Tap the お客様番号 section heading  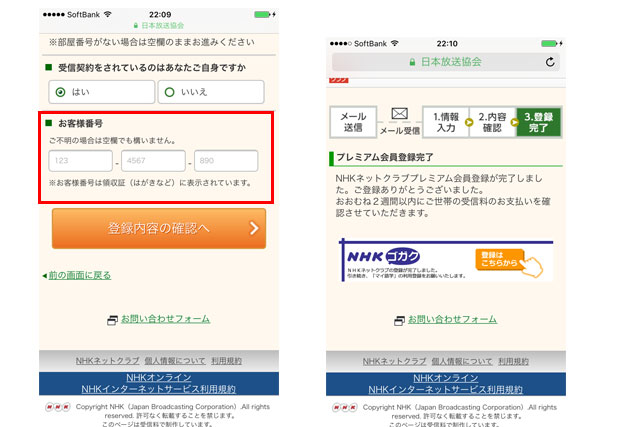(x=80, y=123)
